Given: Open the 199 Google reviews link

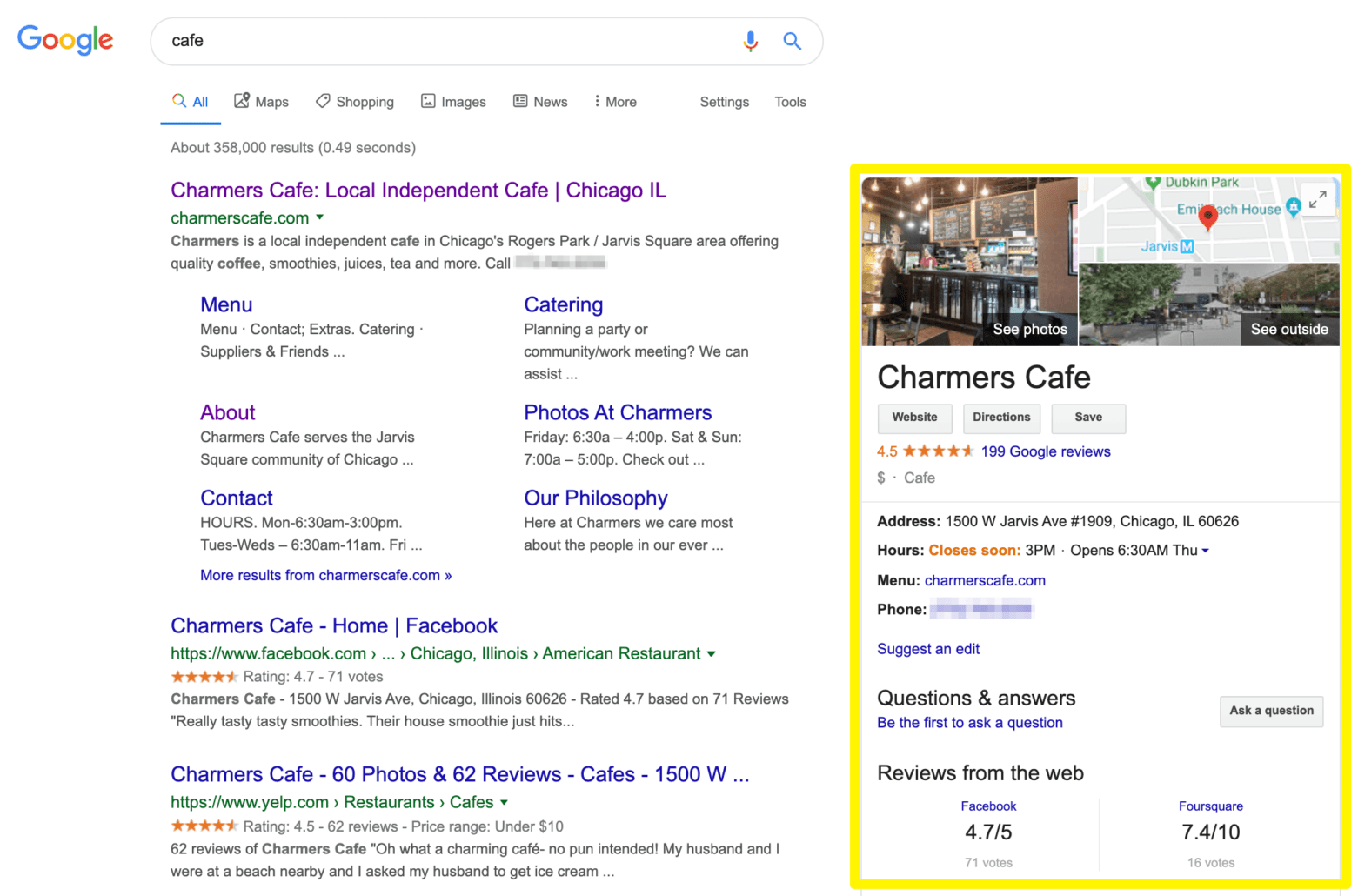Looking at the screenshot, I should (1045, 451).
